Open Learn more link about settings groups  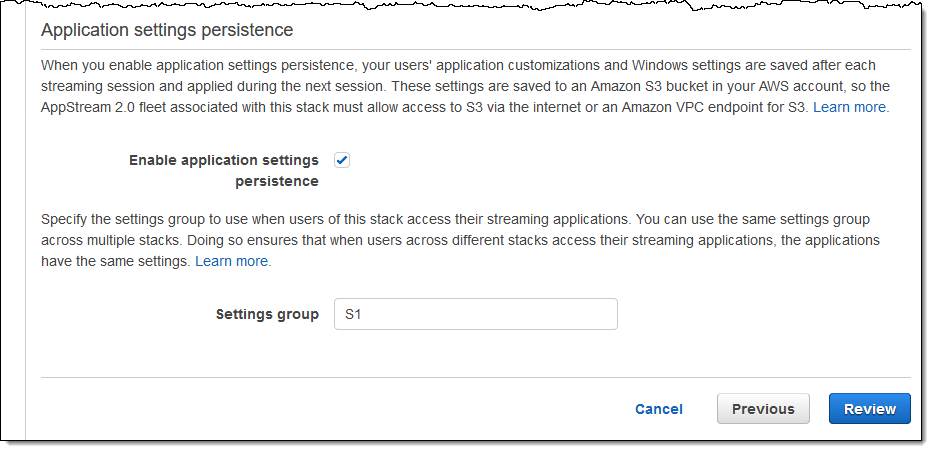click(232, 261)
